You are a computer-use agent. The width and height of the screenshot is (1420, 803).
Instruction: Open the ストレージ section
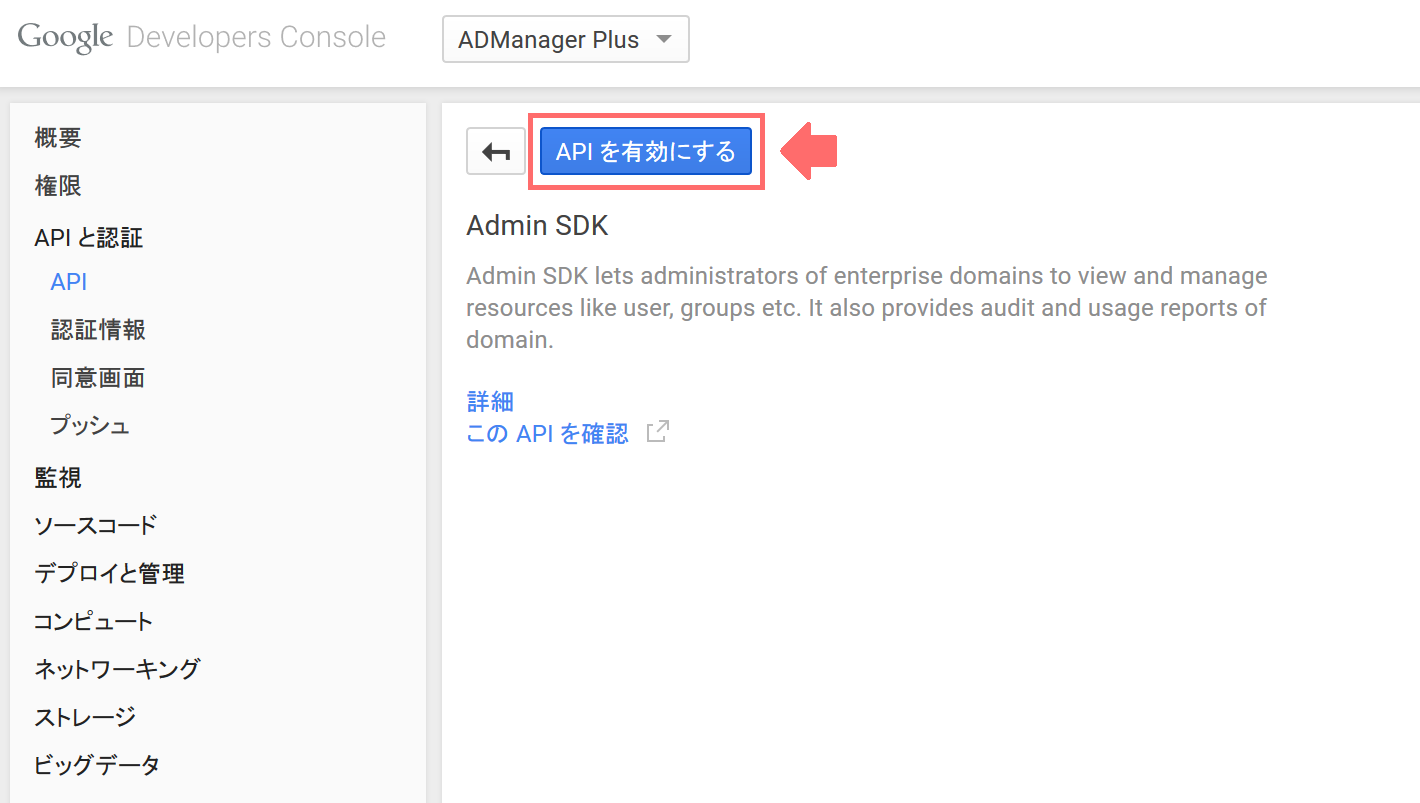point(83,716)
